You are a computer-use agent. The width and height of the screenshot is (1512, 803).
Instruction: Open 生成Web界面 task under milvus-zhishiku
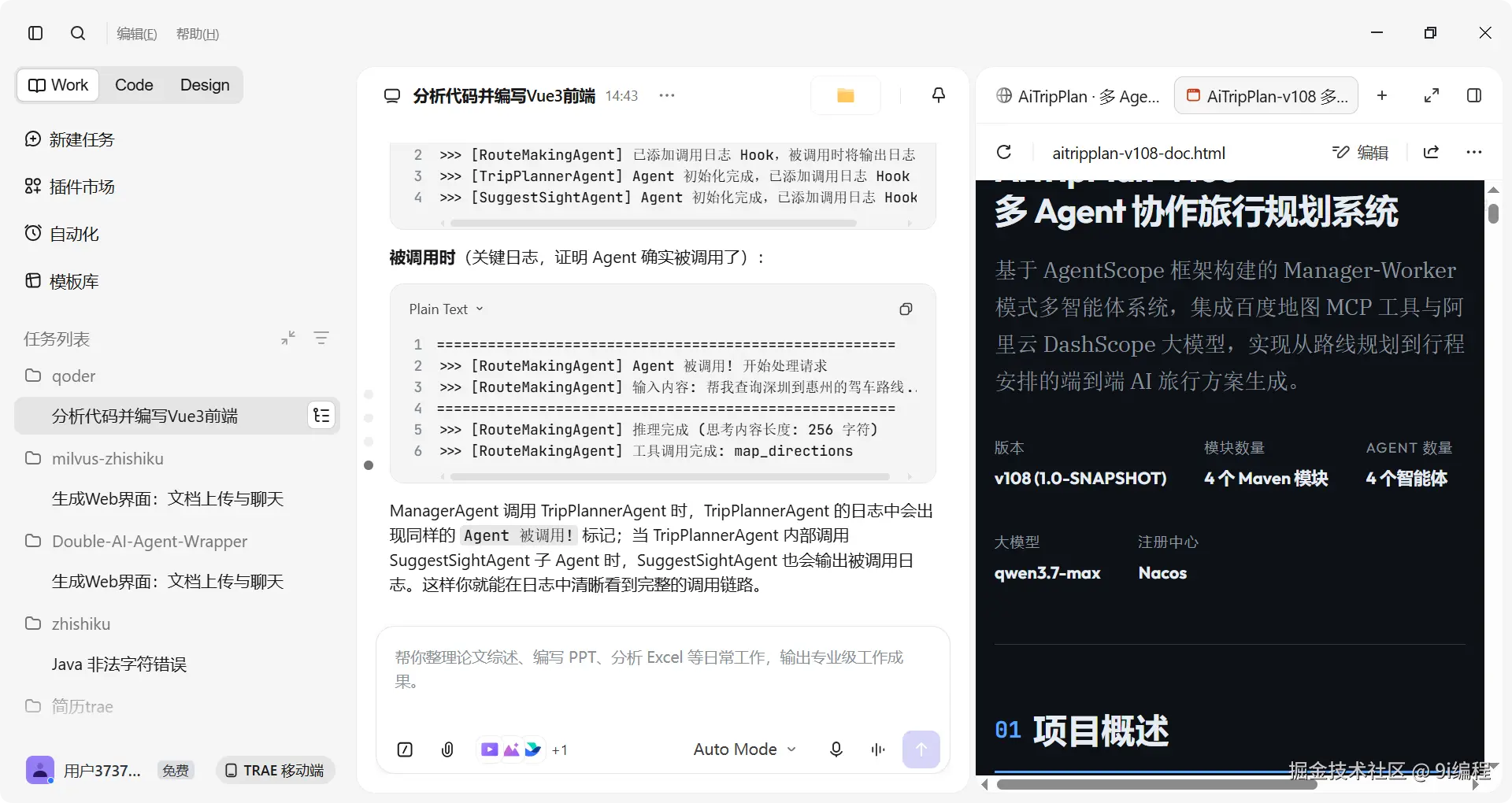[168, 498]
